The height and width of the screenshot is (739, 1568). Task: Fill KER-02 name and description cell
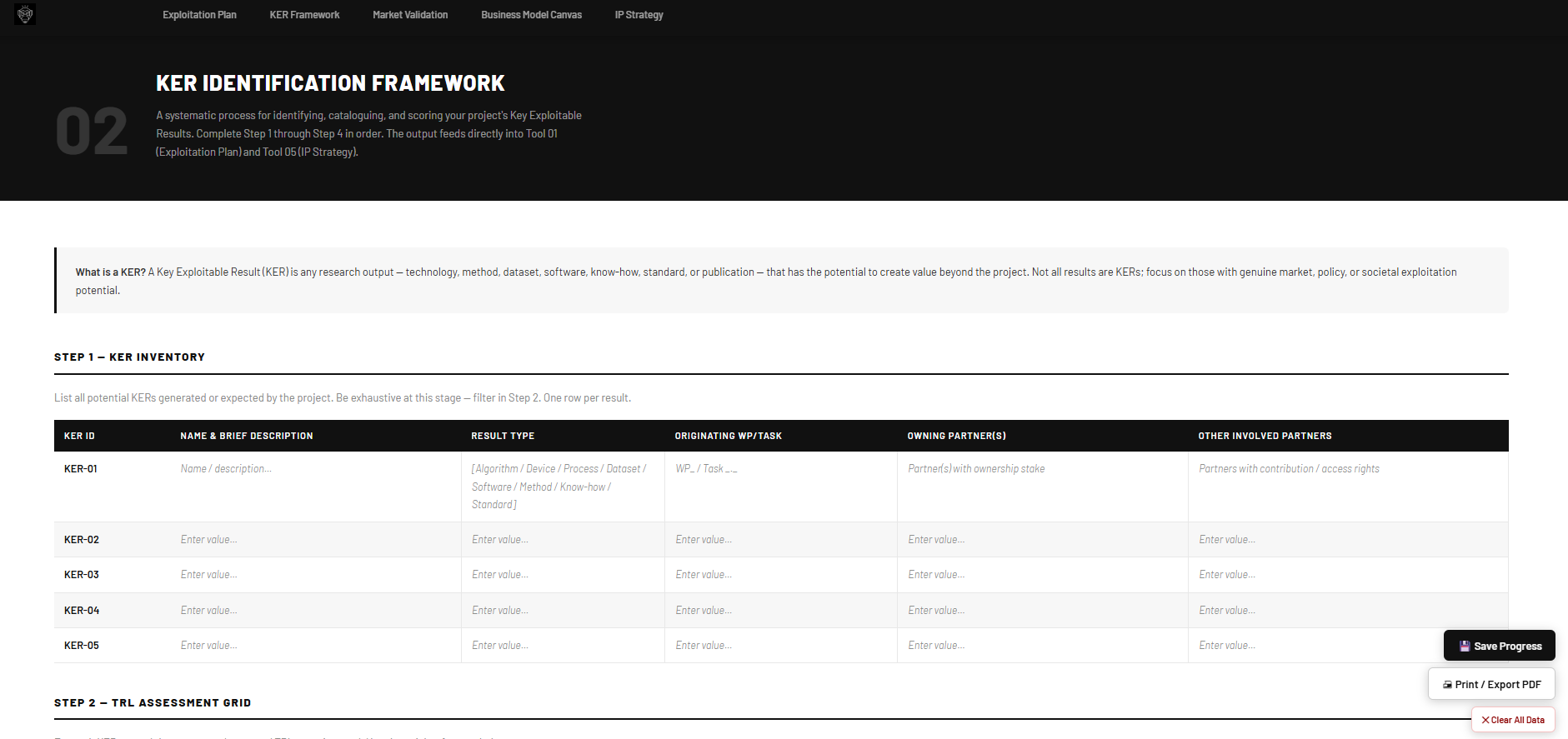(x=315, y=540)
